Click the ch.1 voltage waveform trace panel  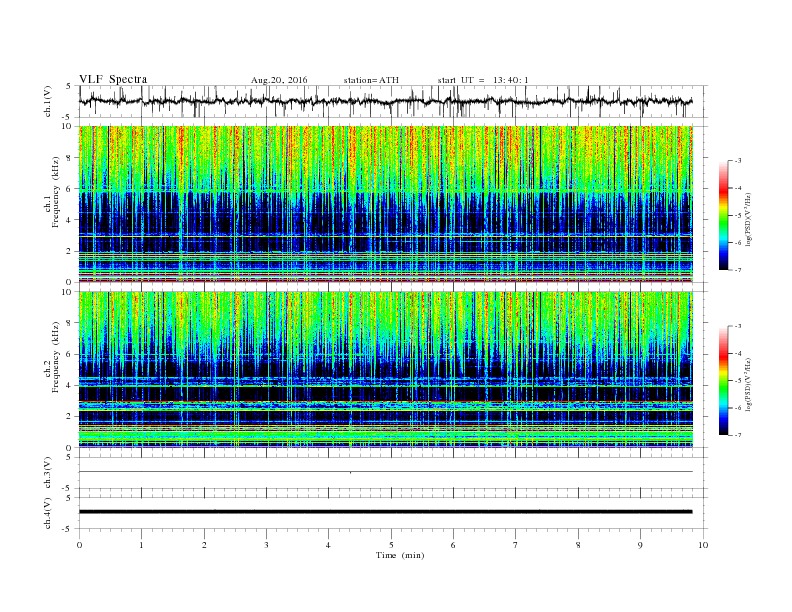(393, 101)
